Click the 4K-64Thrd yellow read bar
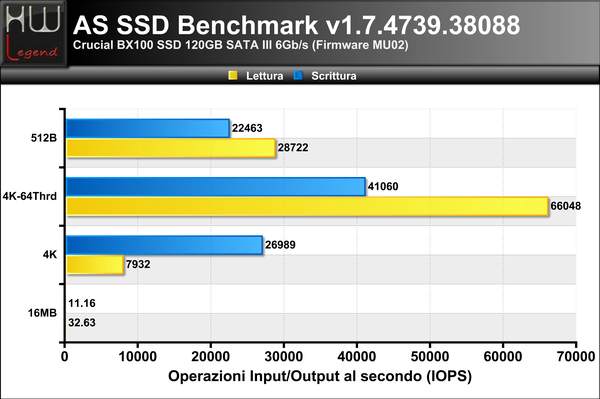Screen dimensions: 600x399 coord(308,206)
